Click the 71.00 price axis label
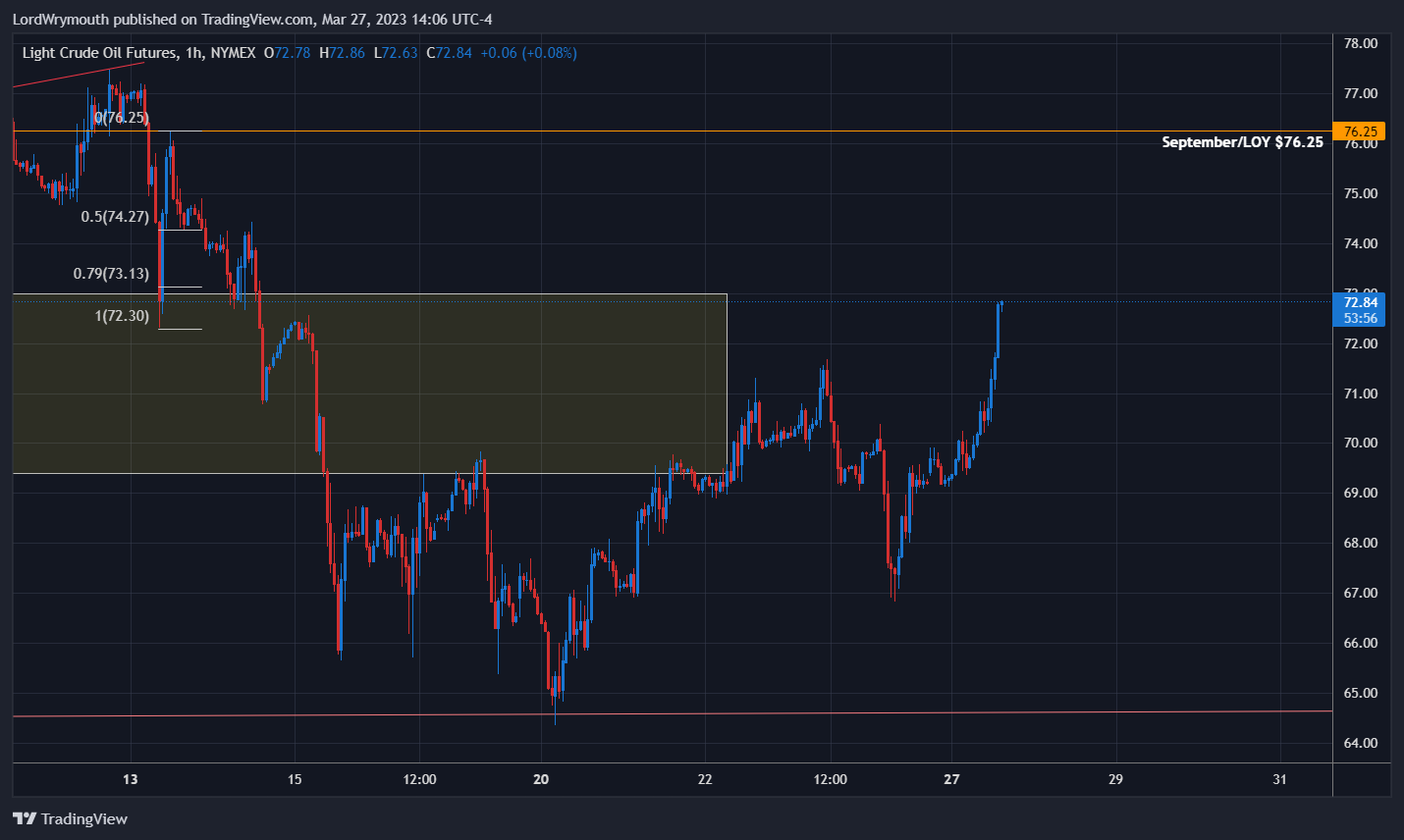 1360,394
